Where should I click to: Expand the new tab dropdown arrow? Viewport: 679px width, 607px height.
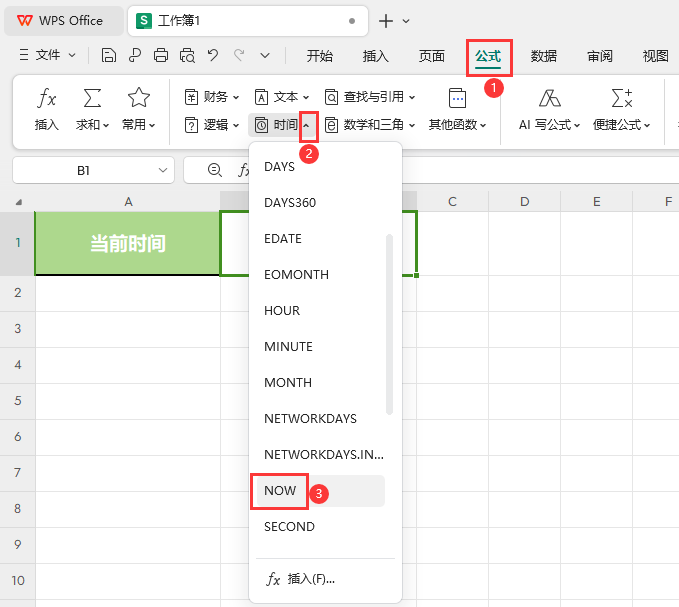(x=406, y=21)
